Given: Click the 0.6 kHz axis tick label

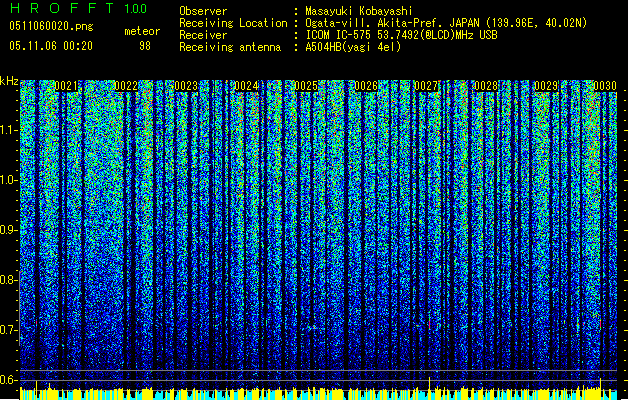Looking at the screenshot, I should click(x=8, y=380).
